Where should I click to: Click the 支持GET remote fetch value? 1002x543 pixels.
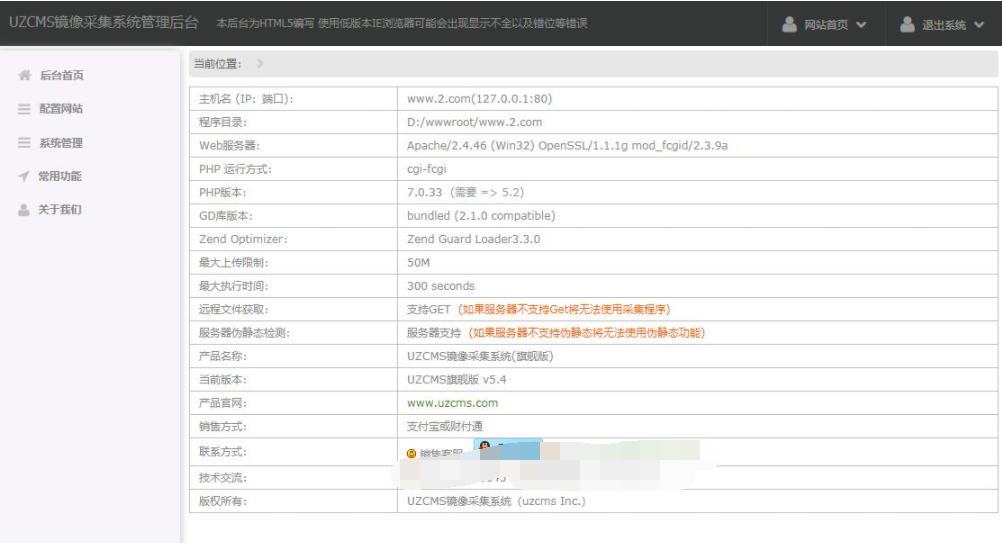click(429, 309)
